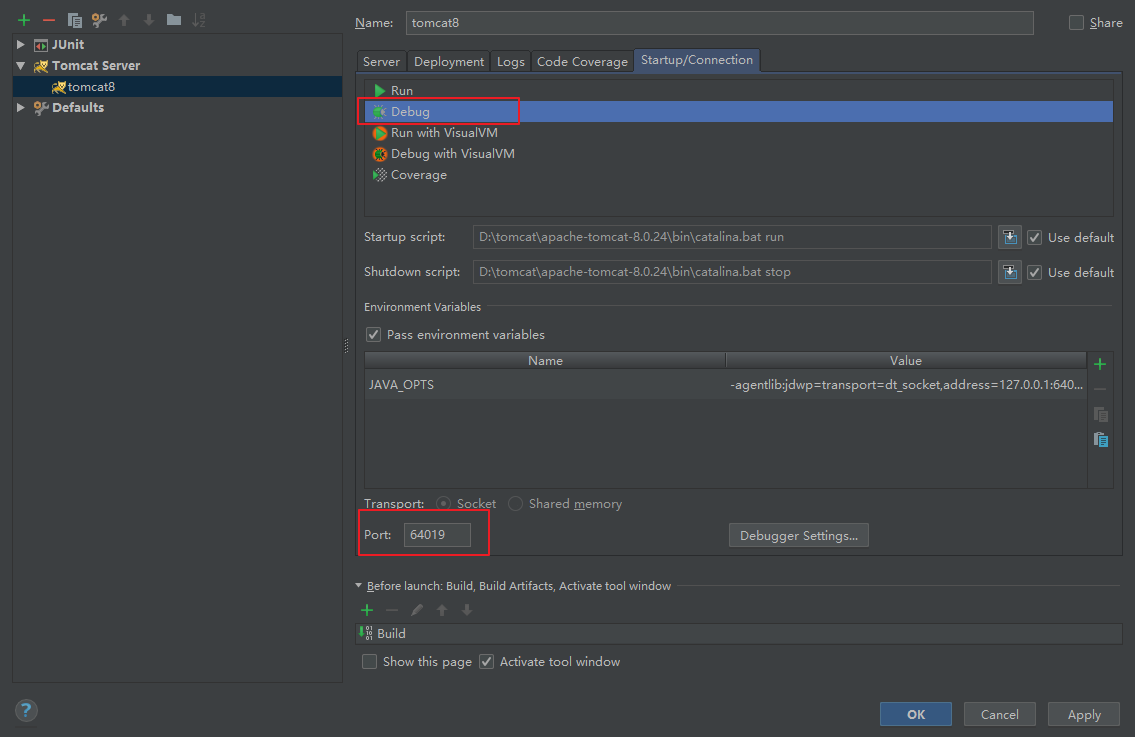The height and width of the screenshot is (737, 1135).
Task: Open help via the question mark icon
Action: click(26, 710)
